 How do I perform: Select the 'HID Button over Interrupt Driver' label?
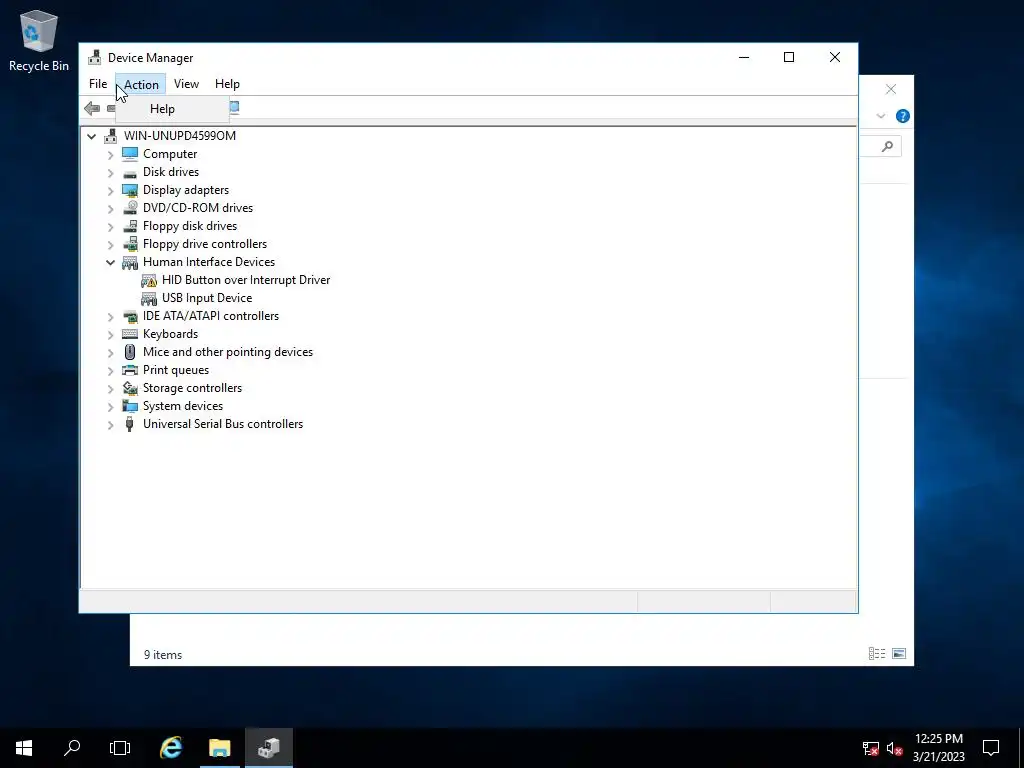click(246, 280)
